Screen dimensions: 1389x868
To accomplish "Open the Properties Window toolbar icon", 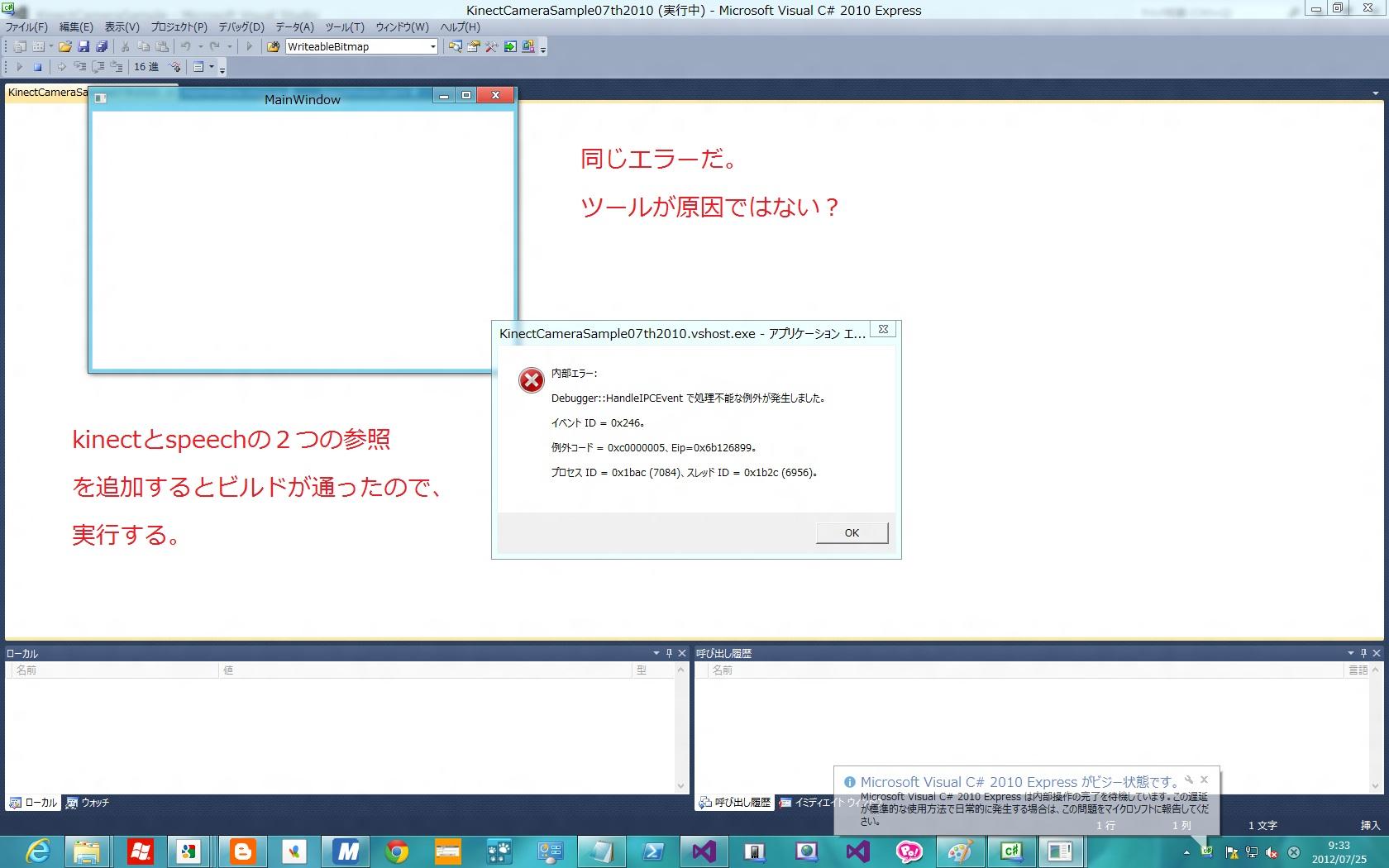I will tap(474, 46).
